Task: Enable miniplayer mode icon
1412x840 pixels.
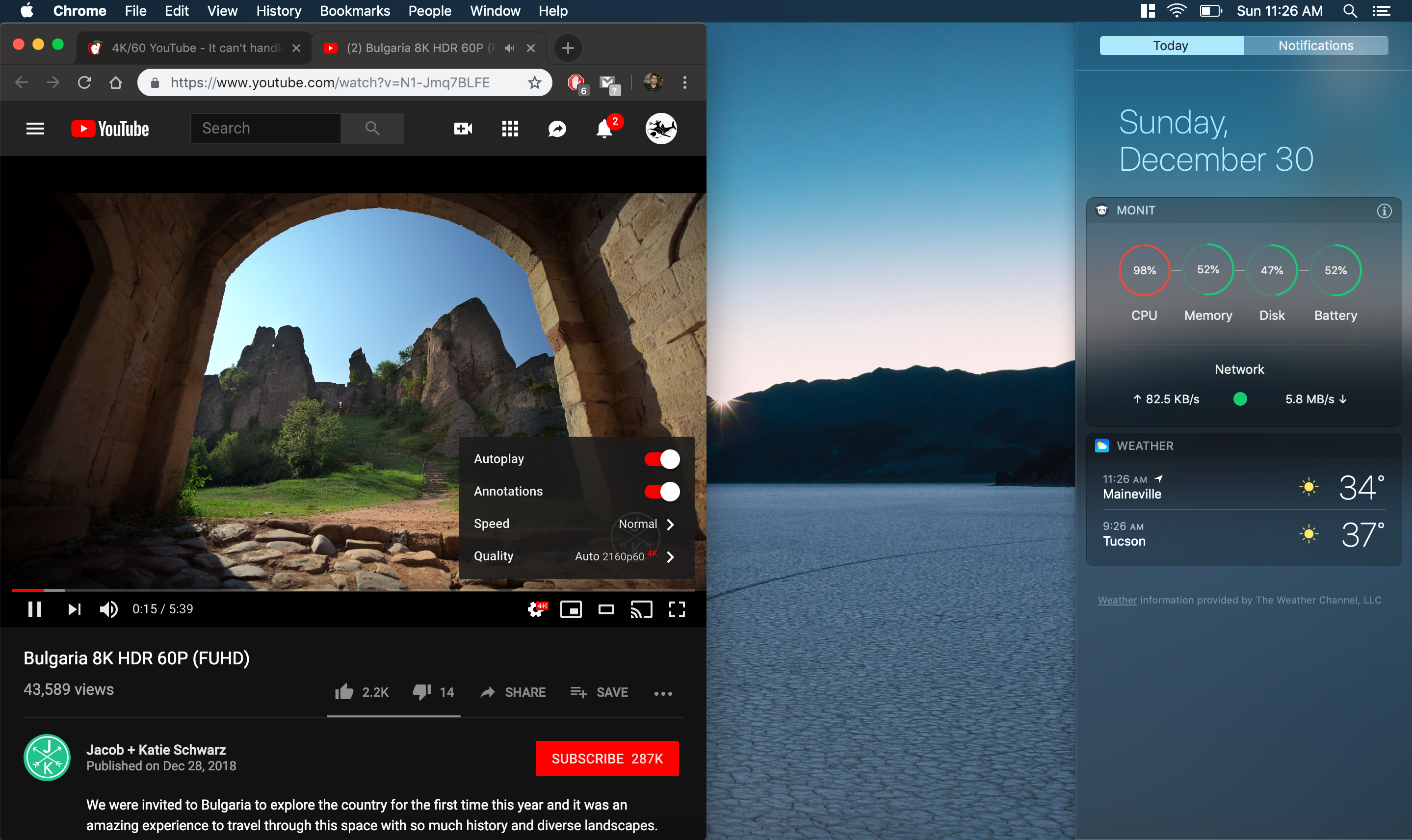Action: 571,609
